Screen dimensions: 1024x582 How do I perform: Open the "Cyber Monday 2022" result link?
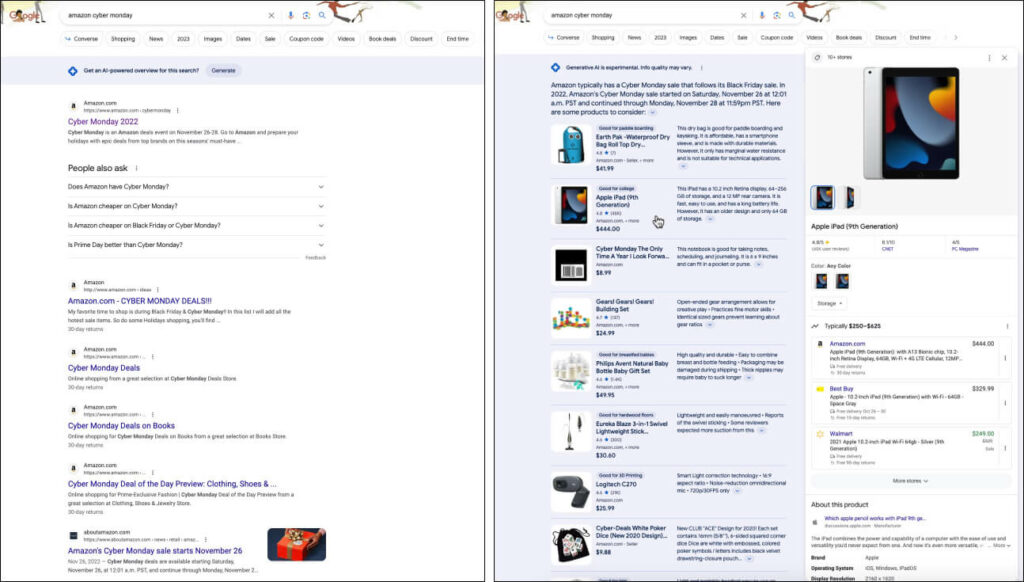click(103, 121)
